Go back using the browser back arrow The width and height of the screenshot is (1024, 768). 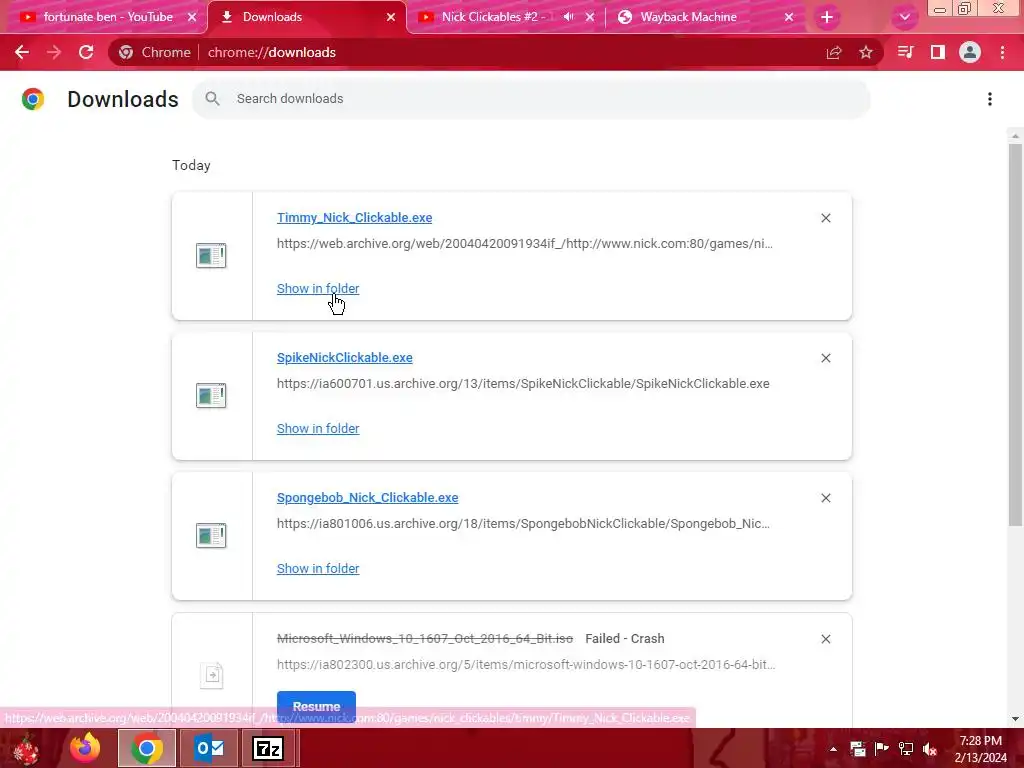(x=22, y=52)
